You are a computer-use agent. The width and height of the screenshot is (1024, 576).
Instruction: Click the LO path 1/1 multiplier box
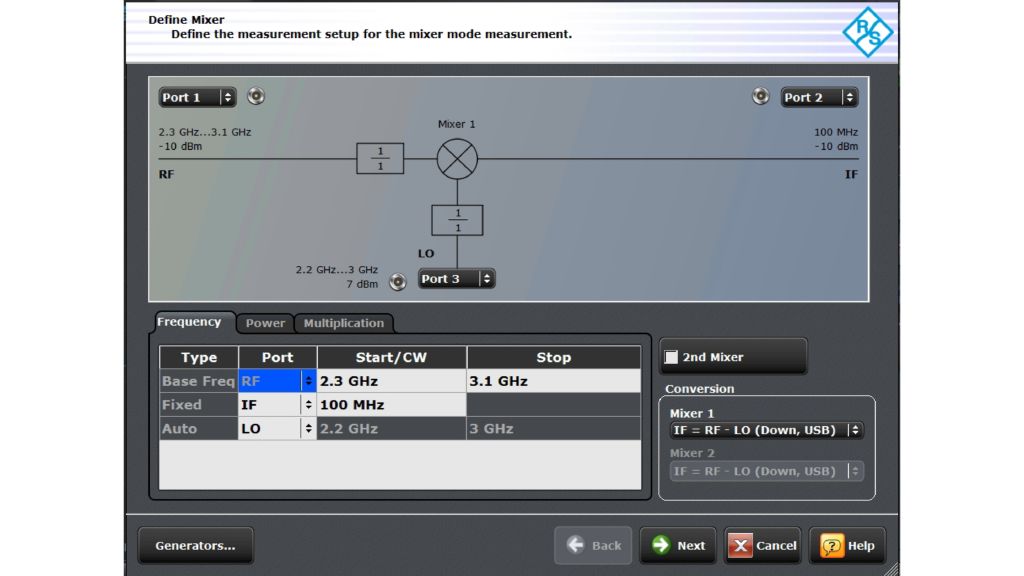pyautogui.click(x=457, y=220)
